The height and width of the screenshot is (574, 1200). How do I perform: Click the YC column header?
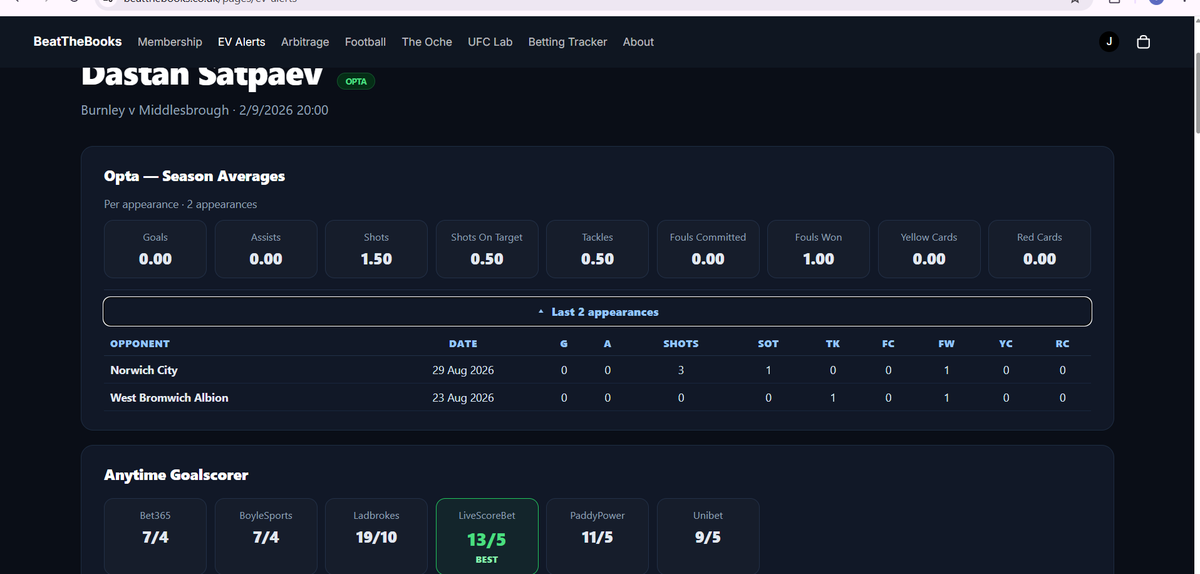tap(1006, 343)
